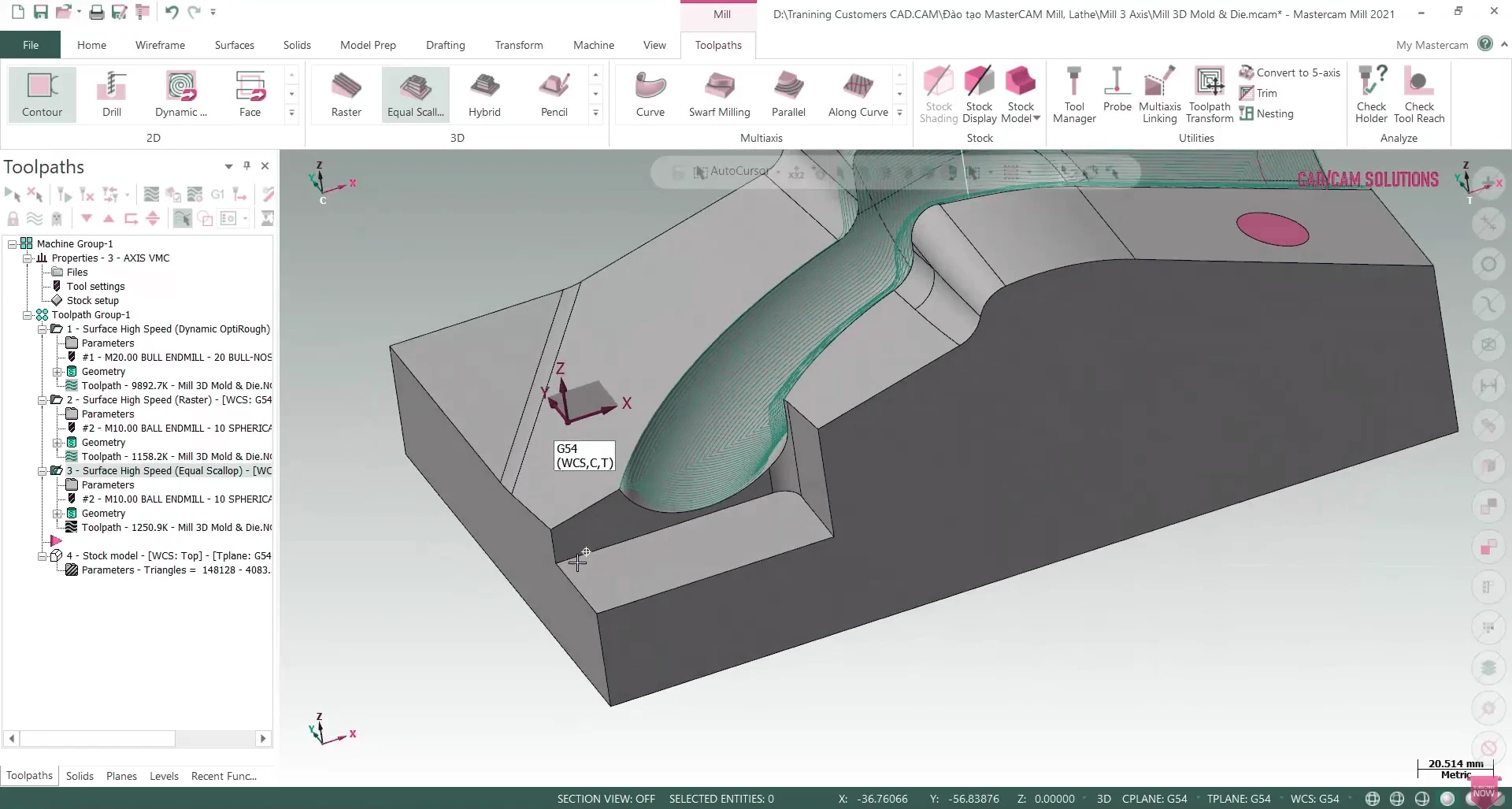Expand Geometry under the Raster operation
The image size is (1512, 809).
(57, 443)
